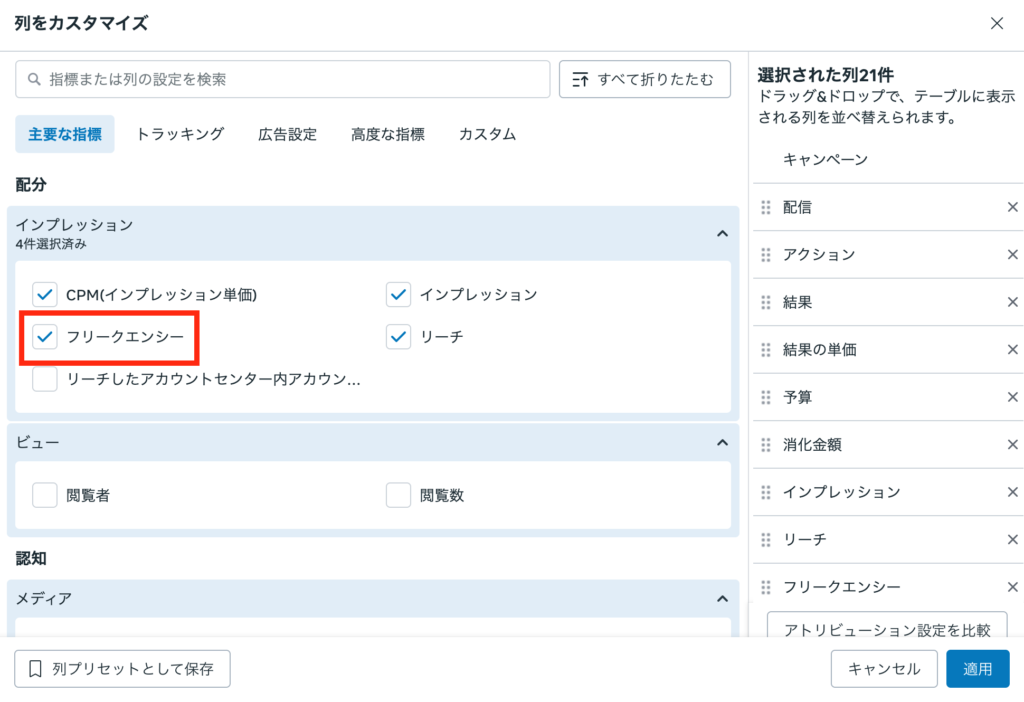Switch to the トラッキング tab
The width and height of the screenshot is (1024, 702).
point(179,132)
